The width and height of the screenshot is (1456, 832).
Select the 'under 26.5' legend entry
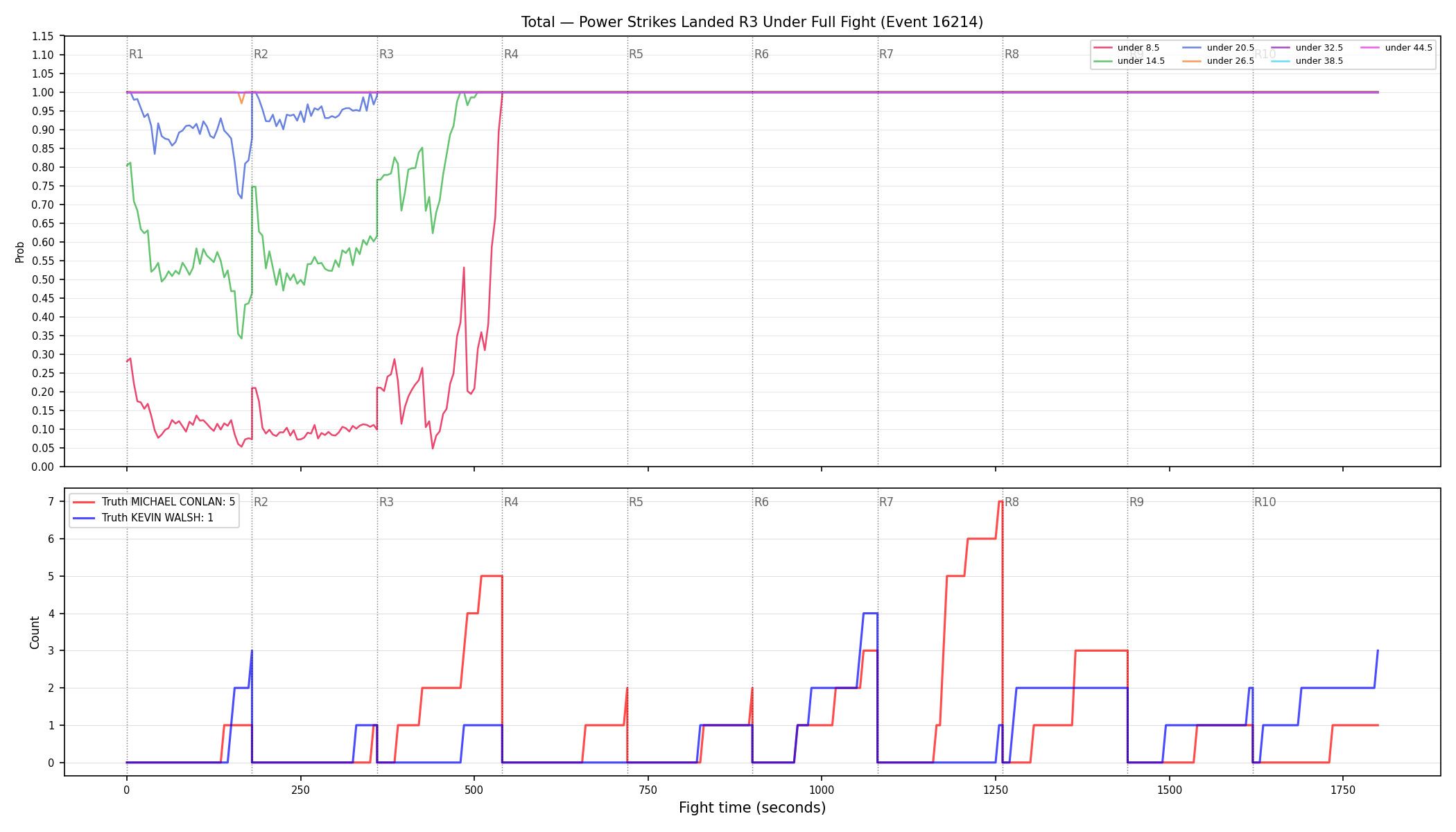(x=1219, y=61)
